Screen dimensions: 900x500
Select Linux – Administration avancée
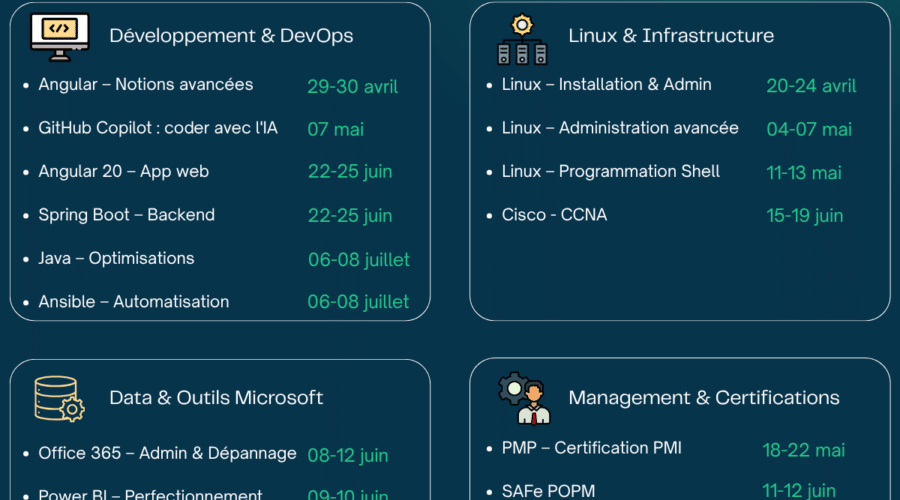pyautogui.click(x=620, y=128)
